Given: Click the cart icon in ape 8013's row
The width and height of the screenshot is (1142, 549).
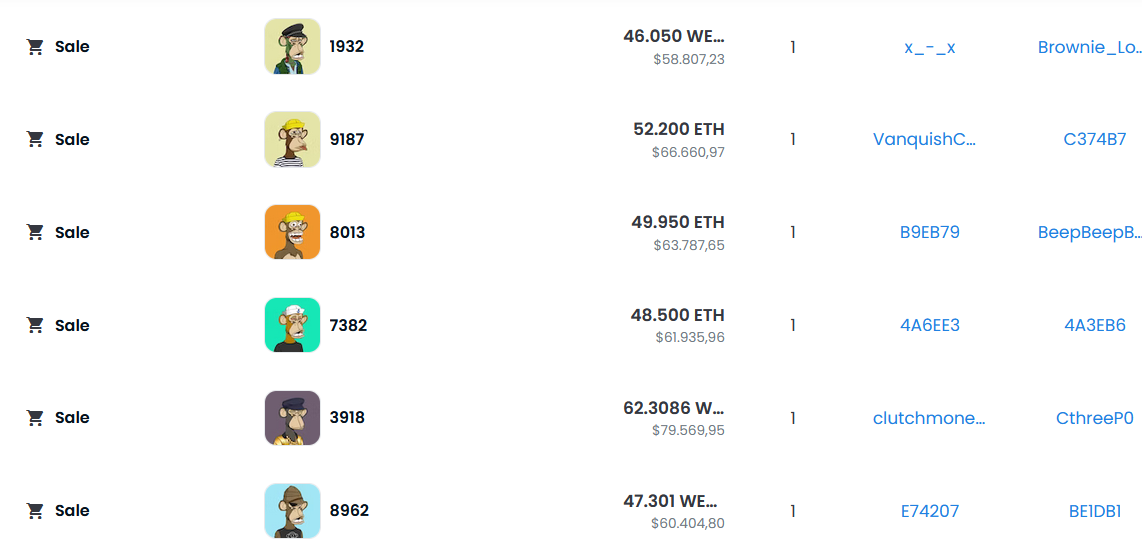Looking at the screenshot, I should click(x=35, y=232).
